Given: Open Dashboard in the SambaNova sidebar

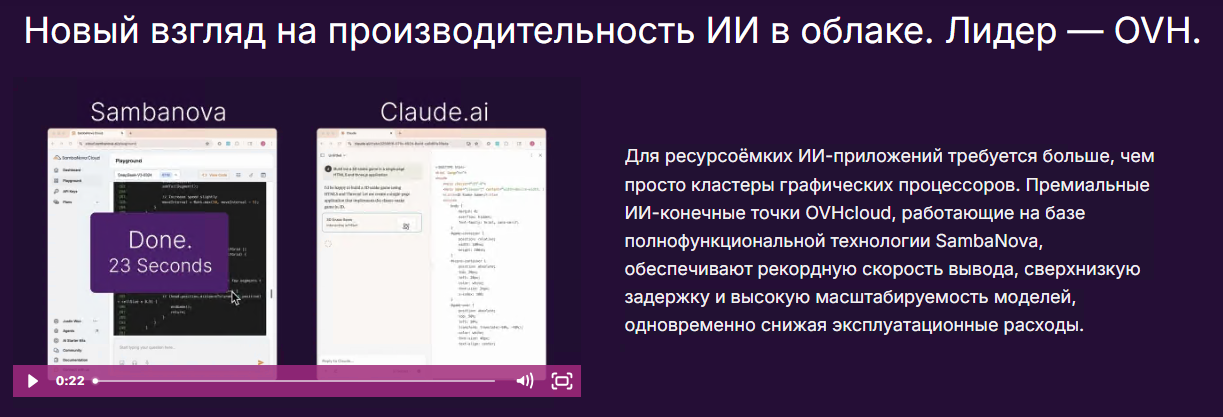Looking at the screenshot, I should pyautogui.click(x=71, y=171).
